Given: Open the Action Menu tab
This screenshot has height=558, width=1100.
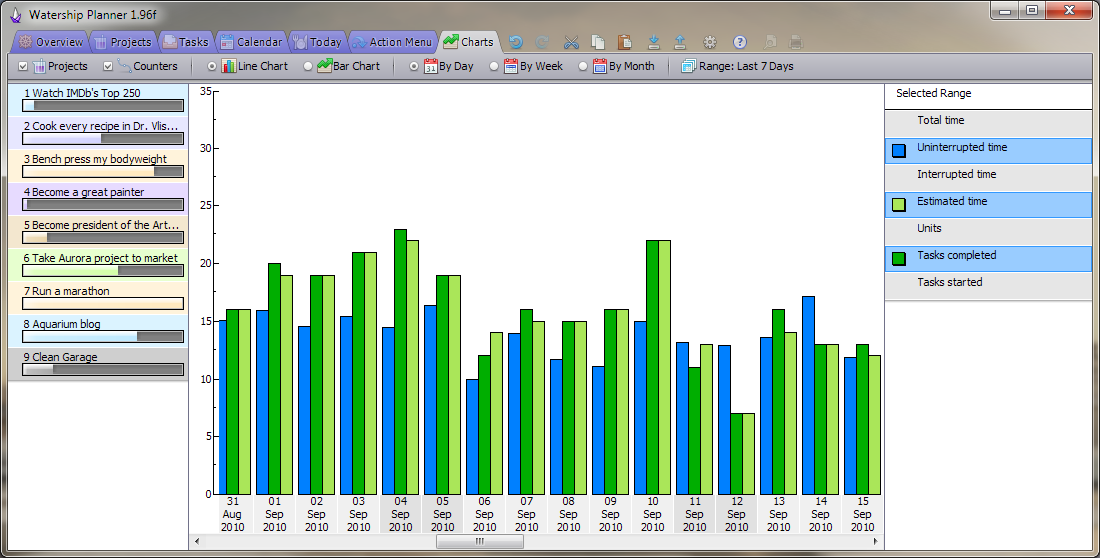Looking at the screenshot, I should click(391, 42).
